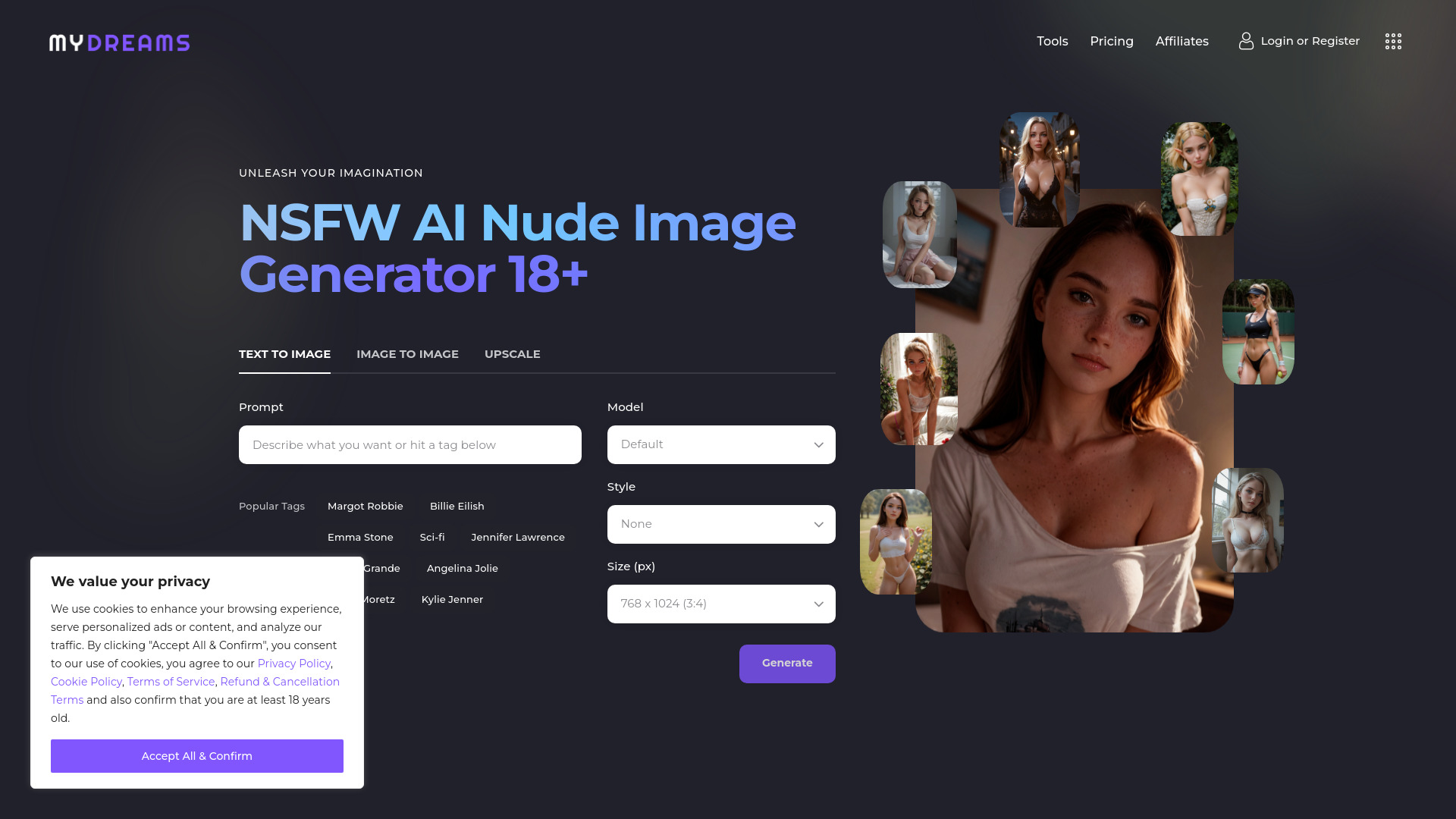Screen dimensions: 1456x819
Task: Click the Generate button
Action: click(x=787, y=663)
